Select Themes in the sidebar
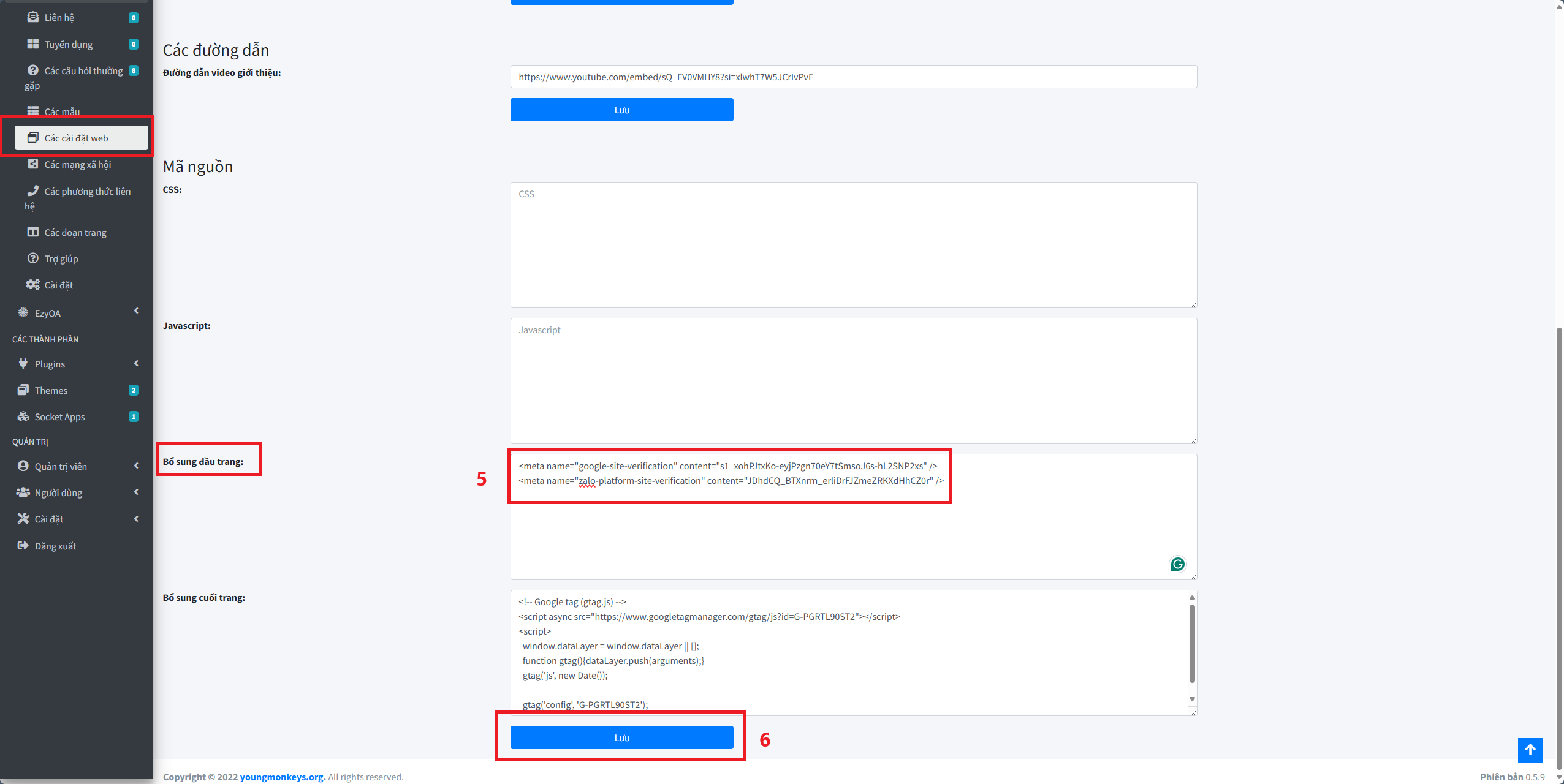Screen dimensions: 1564x784 (x=77, y=390)
